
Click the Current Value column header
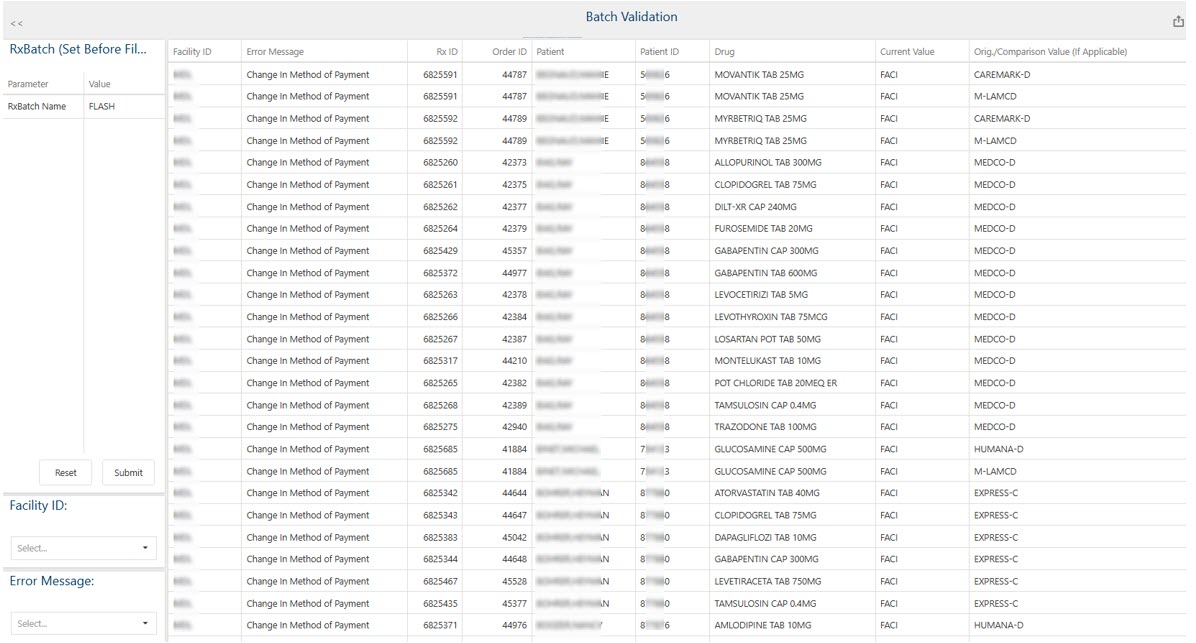907,52
